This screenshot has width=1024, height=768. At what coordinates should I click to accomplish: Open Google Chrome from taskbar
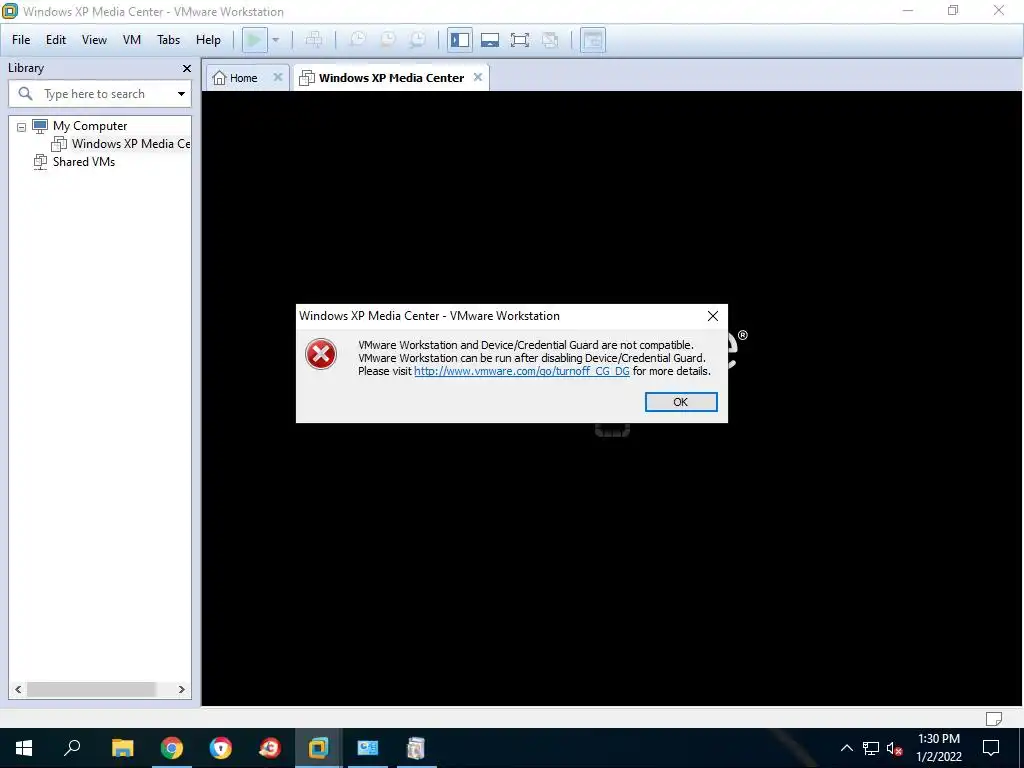pyautogui.click(x=172, y=748)
